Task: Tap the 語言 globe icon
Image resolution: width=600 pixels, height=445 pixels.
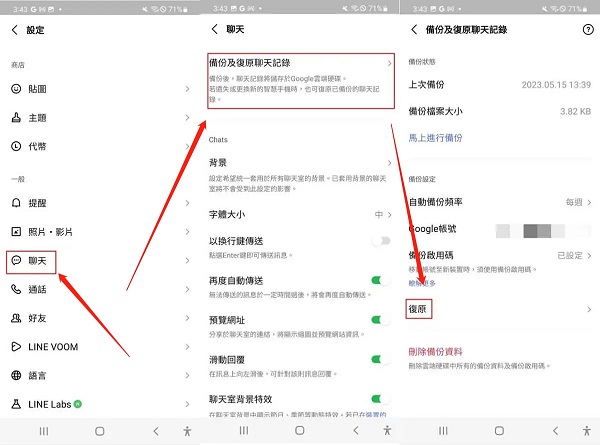Action: click(16, 375)
